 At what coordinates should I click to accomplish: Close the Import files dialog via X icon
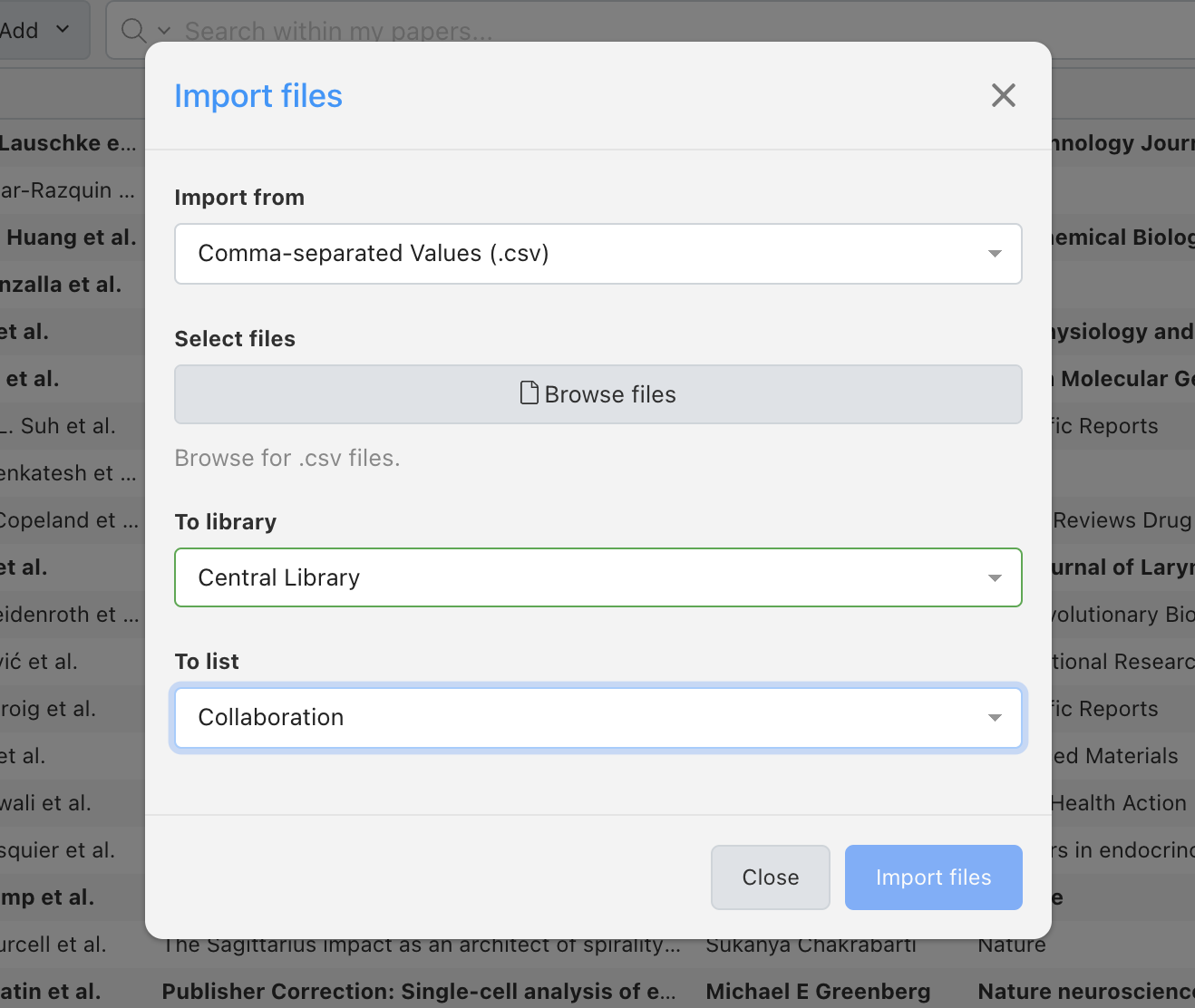pos(1003,95)
